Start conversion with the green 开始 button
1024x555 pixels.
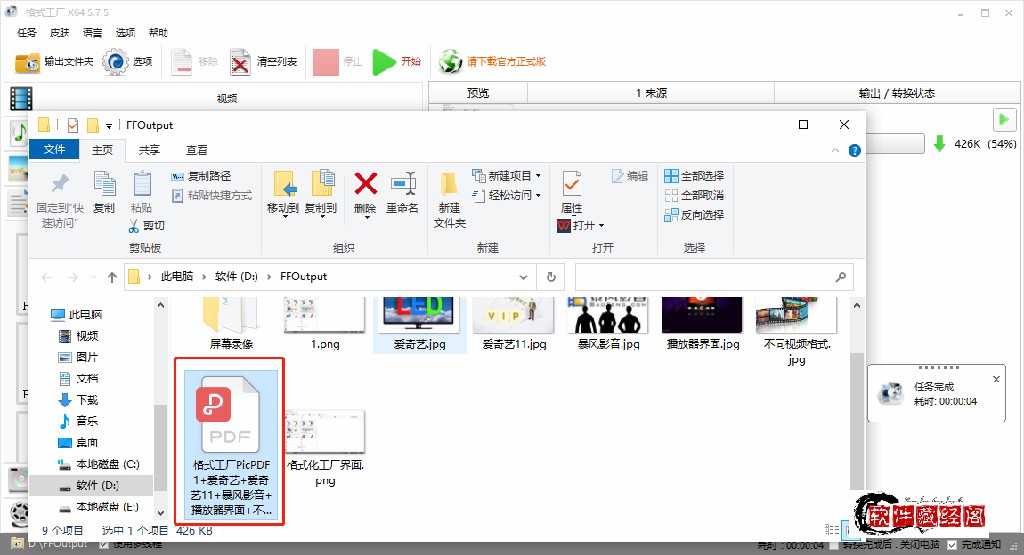click(x=396, y=62)
